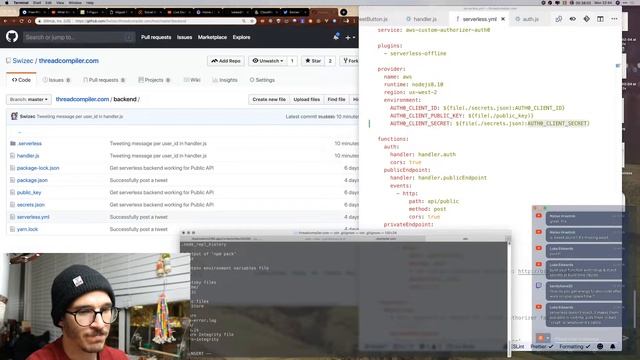The width and height of the screenshot is (640, 360).
Task: Open public_key file
Action: (29, 192)
